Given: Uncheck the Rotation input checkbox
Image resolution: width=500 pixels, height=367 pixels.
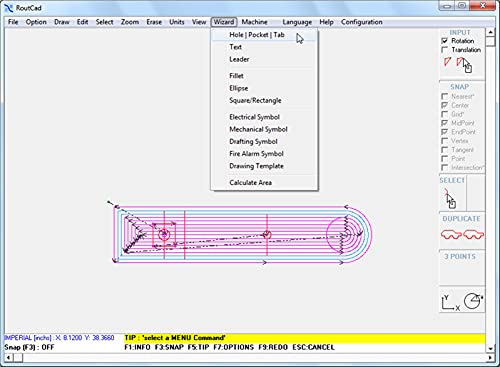Looking at the screenshot, I should (x=444, y=41).
